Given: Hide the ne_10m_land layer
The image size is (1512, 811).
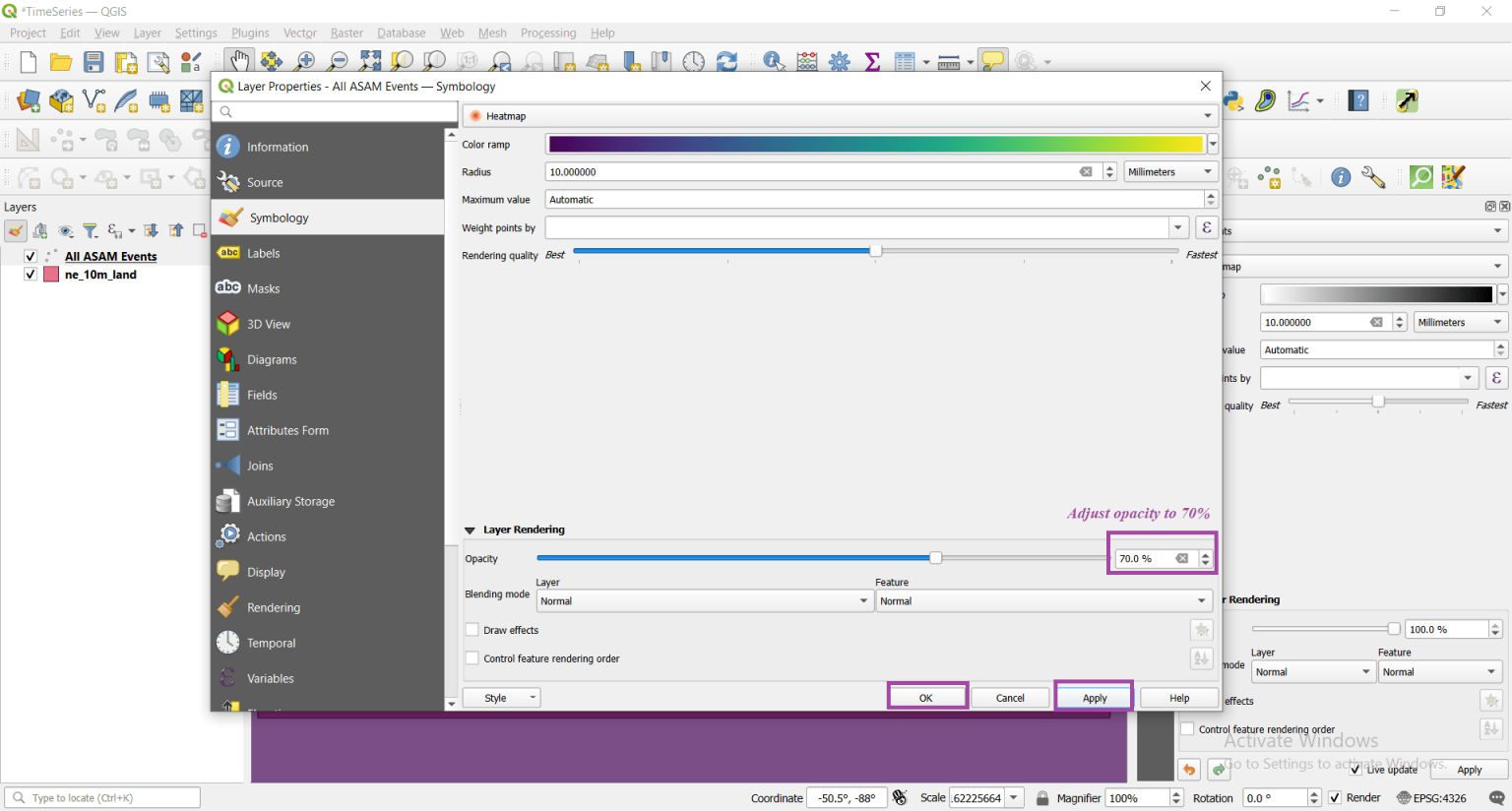Looking at the screenshot, I should pyautogui.click(x=31, y=275).
